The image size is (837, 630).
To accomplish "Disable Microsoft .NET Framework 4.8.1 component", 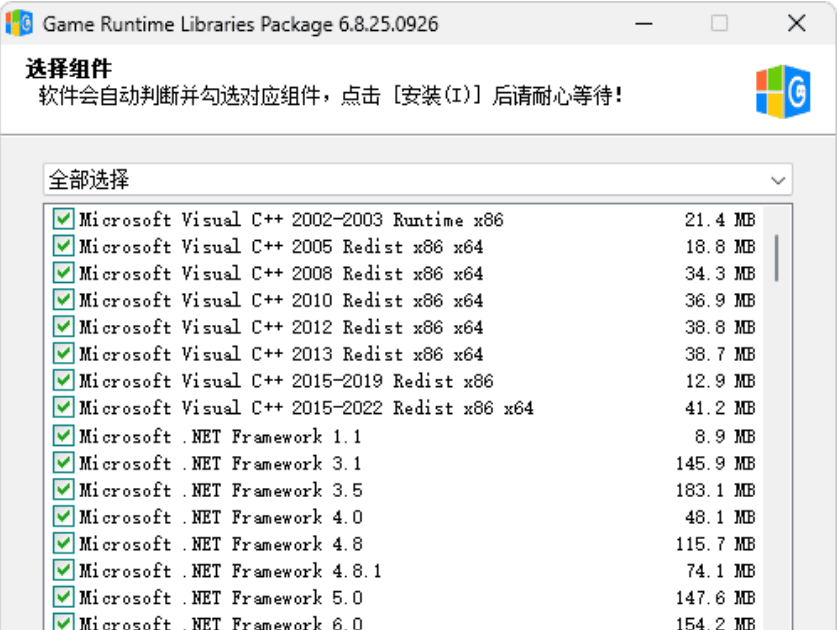I will coord(62,570).
